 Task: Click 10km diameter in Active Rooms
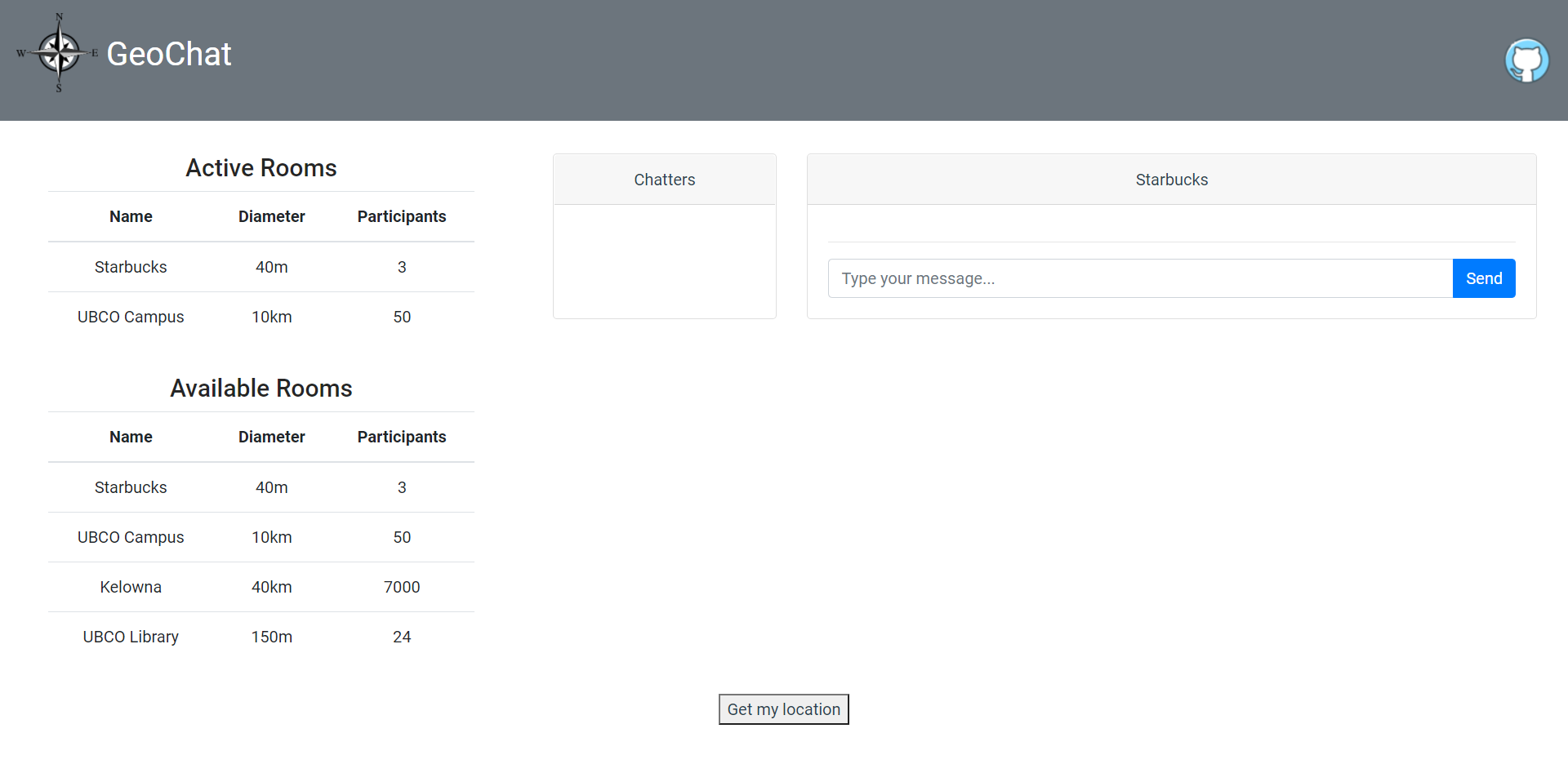point(272,317)
